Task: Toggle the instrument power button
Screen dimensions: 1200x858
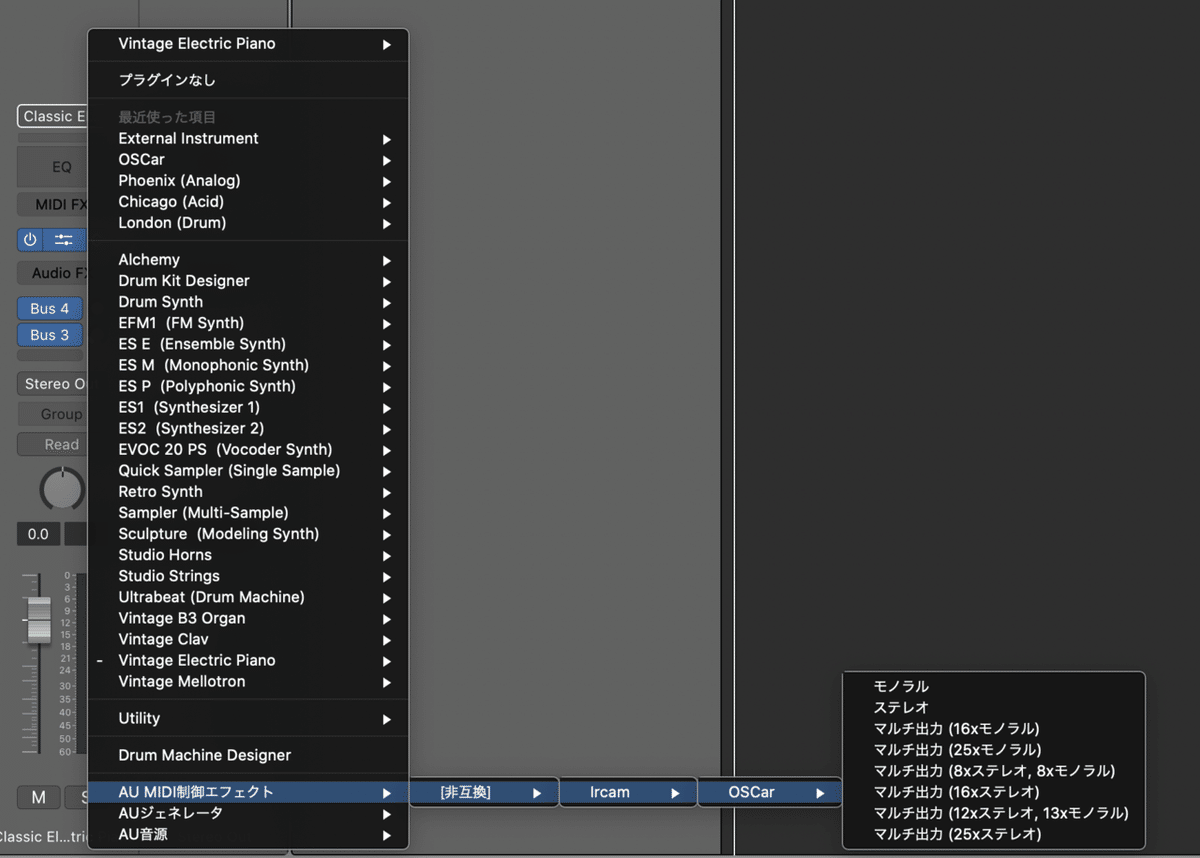Action: (30, 240)
